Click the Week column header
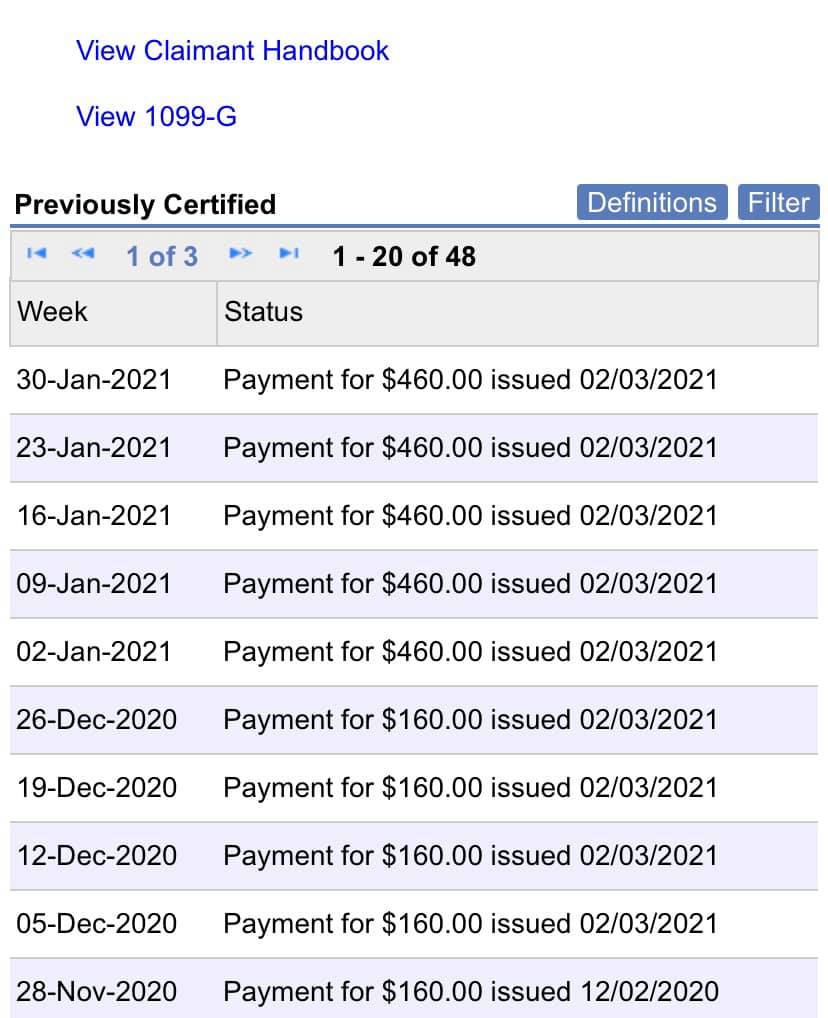 click(114, 312)
